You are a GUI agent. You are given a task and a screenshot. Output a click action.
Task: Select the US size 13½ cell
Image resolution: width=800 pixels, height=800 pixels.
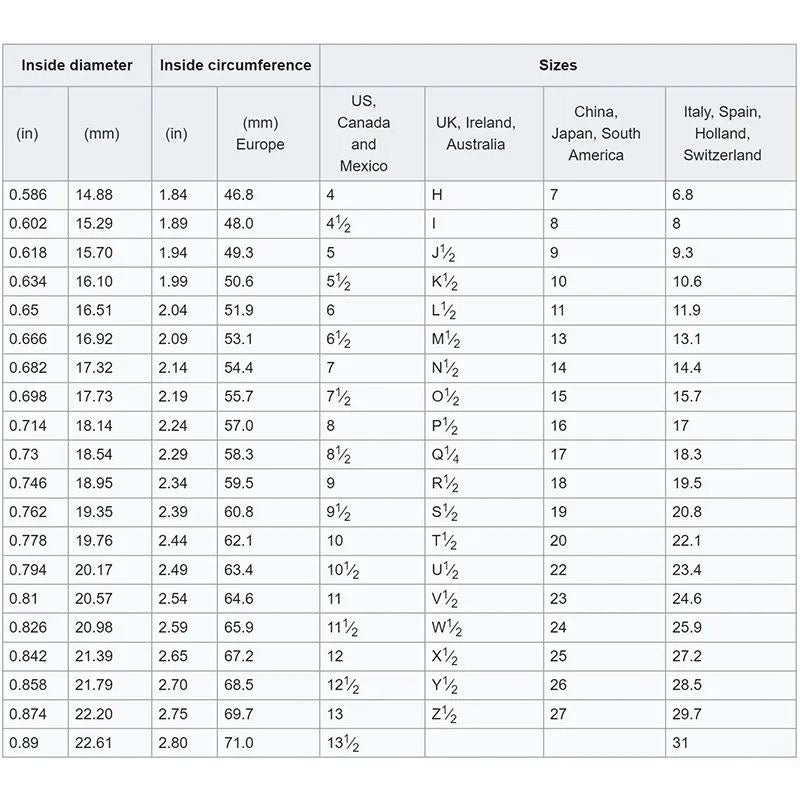coord(343,743)
